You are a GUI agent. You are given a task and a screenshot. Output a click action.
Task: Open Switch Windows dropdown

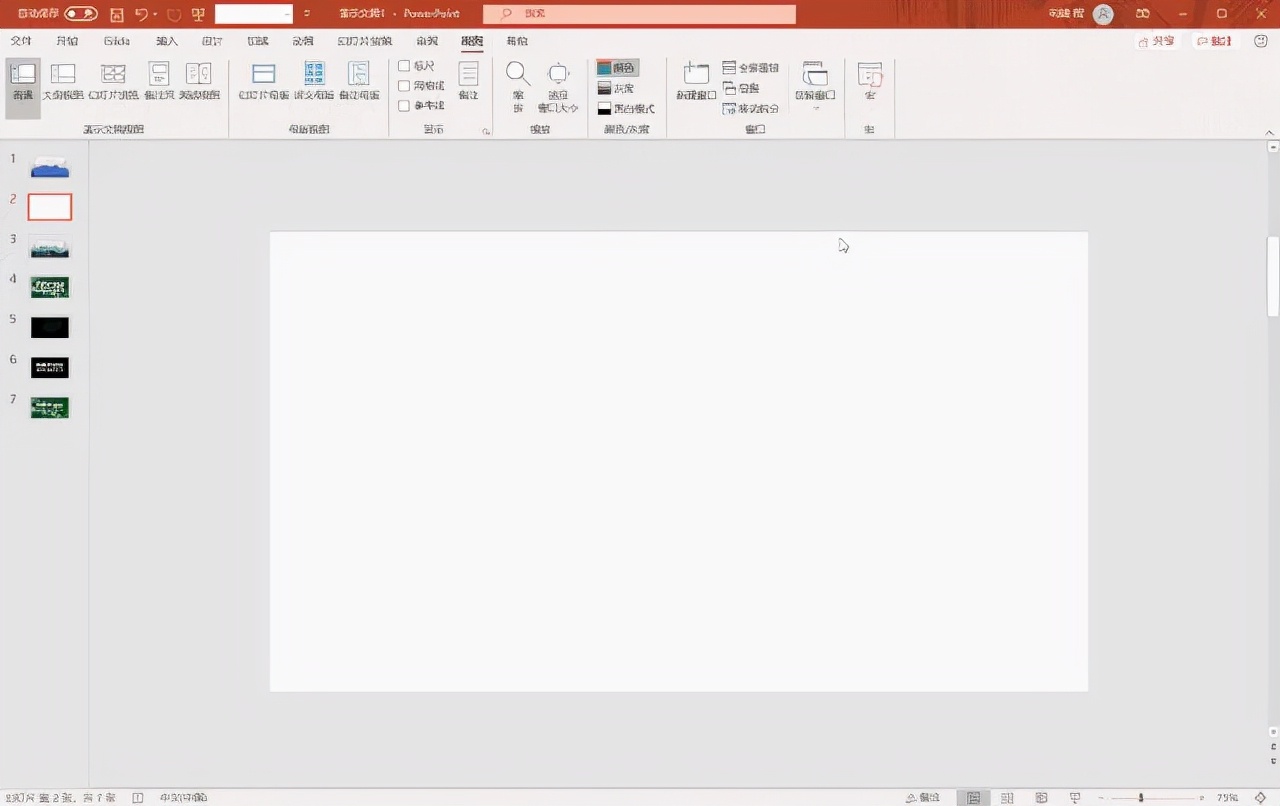816,85
